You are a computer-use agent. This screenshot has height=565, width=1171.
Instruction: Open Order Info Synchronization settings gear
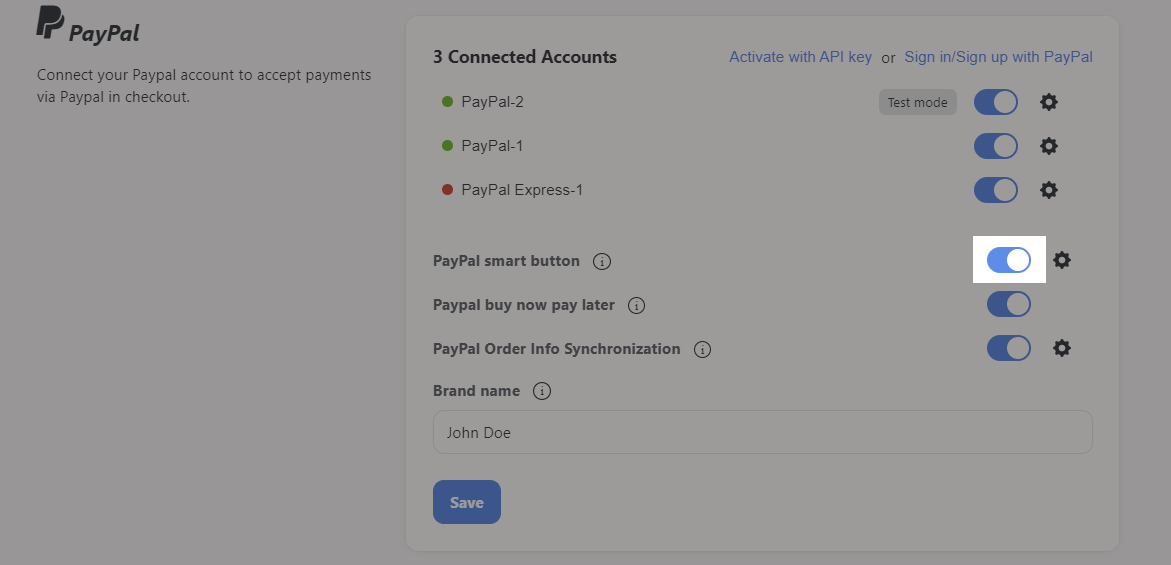coord(1061,349)
